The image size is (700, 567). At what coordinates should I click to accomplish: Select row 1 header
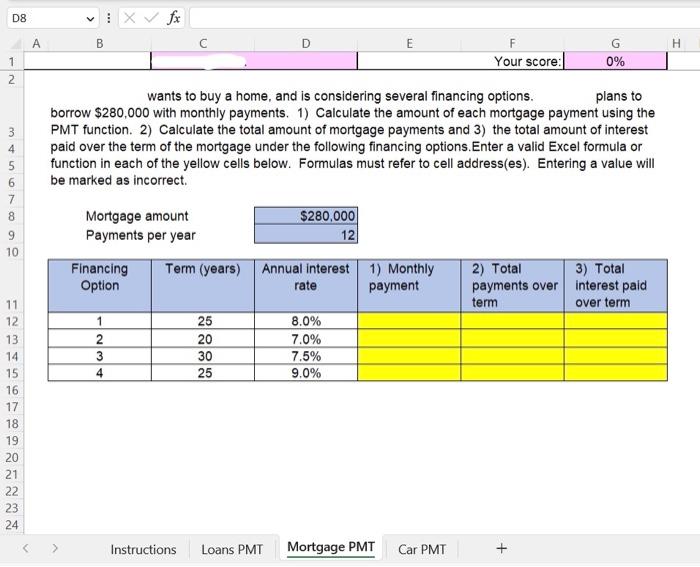click(x=12, y=61)
